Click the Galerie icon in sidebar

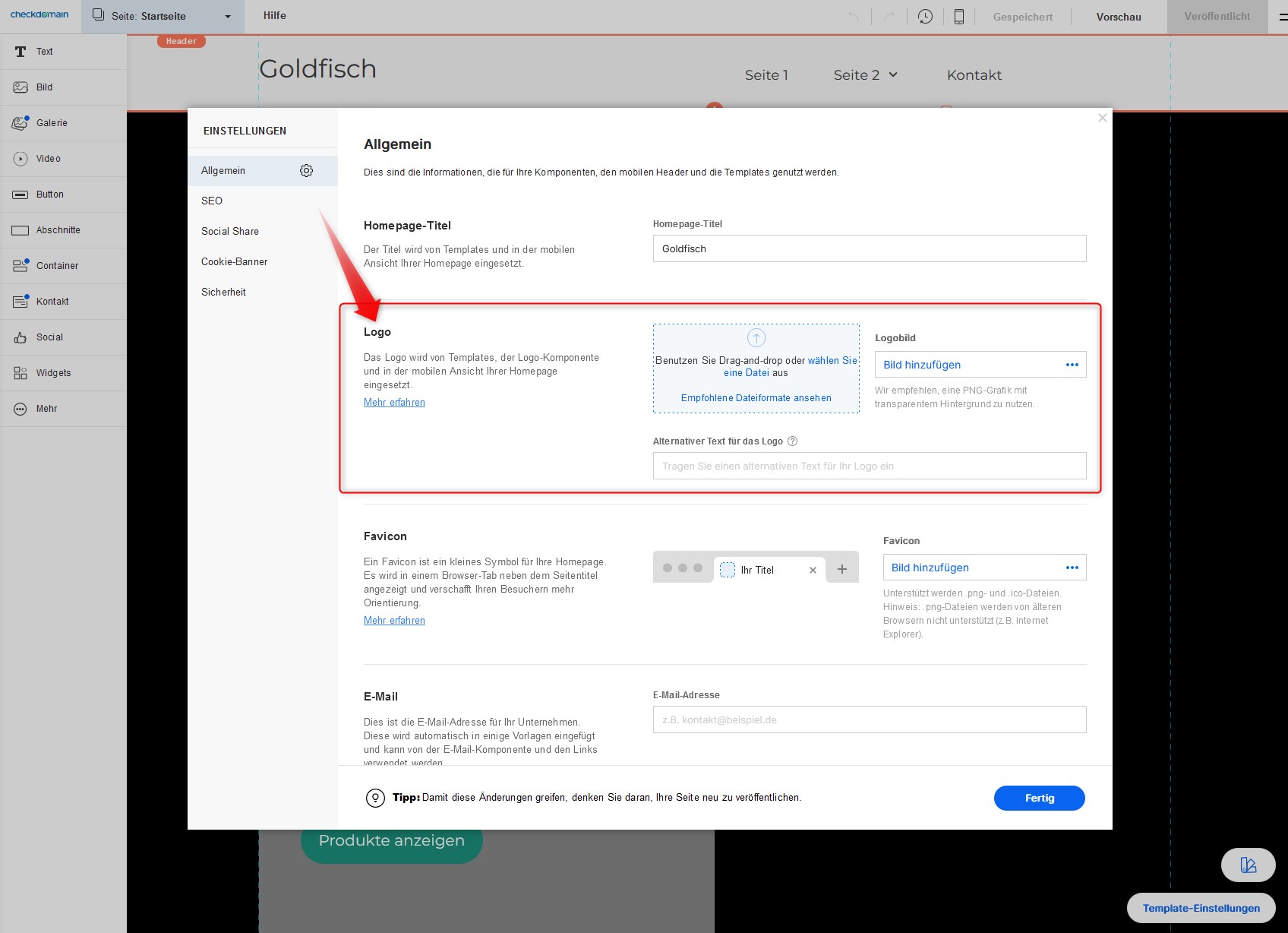point(21,123)
